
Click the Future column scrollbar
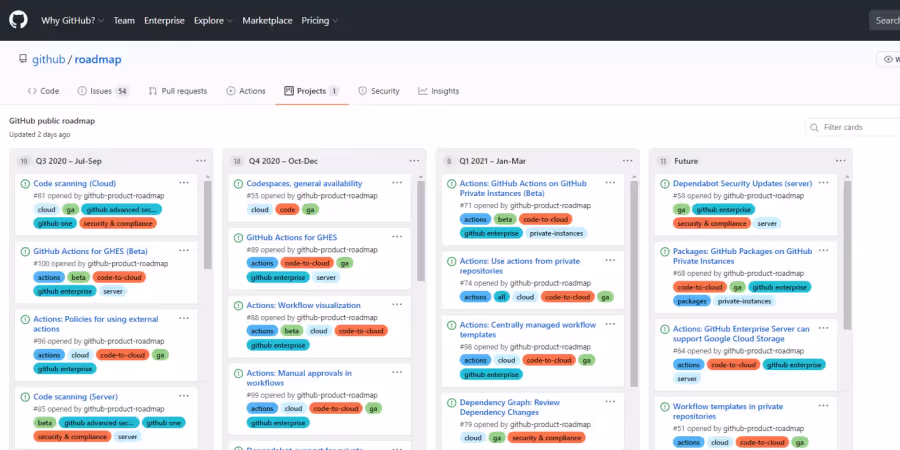tap(847, 255)
